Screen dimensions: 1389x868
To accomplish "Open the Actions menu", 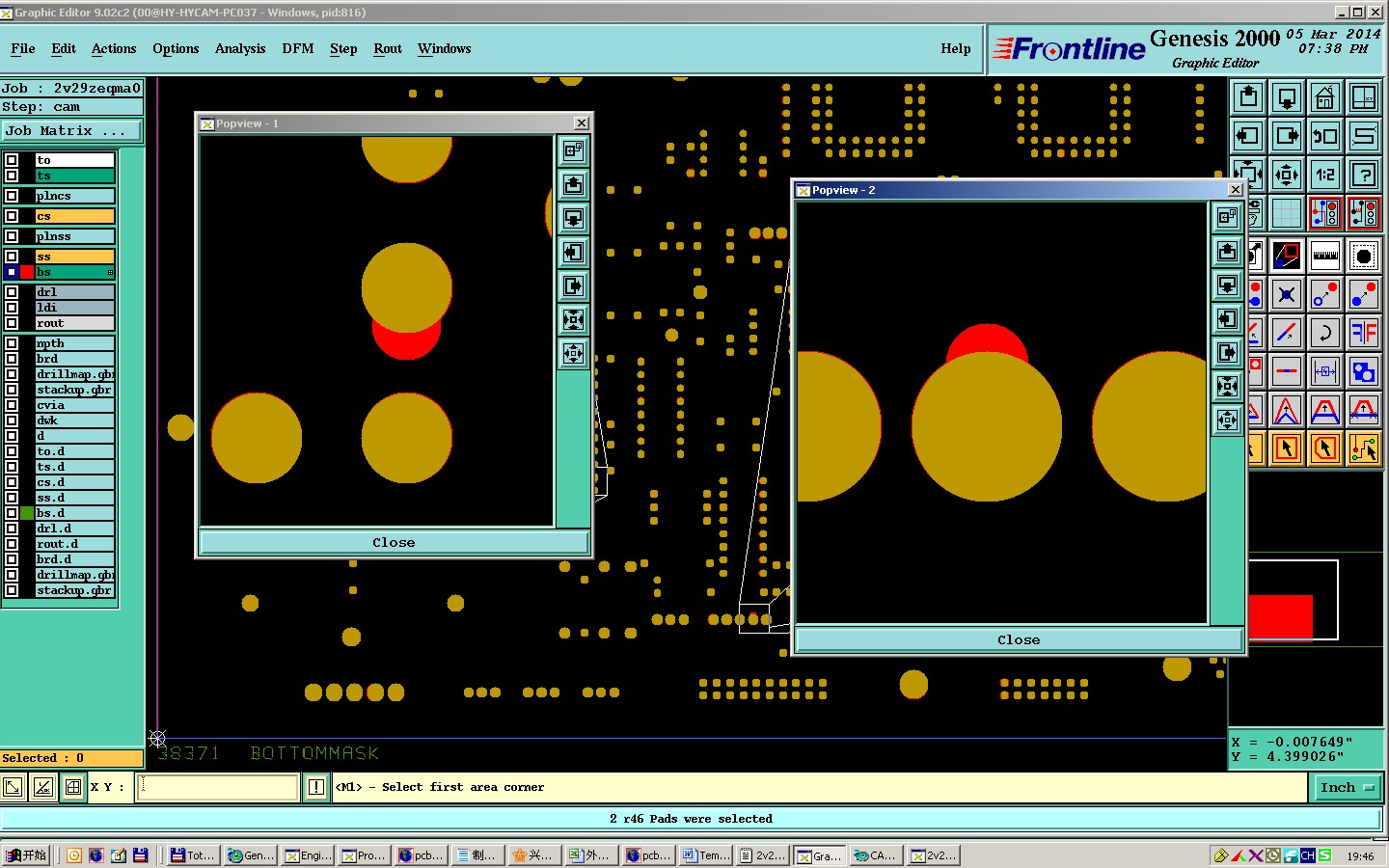I will tap(114, 48).
